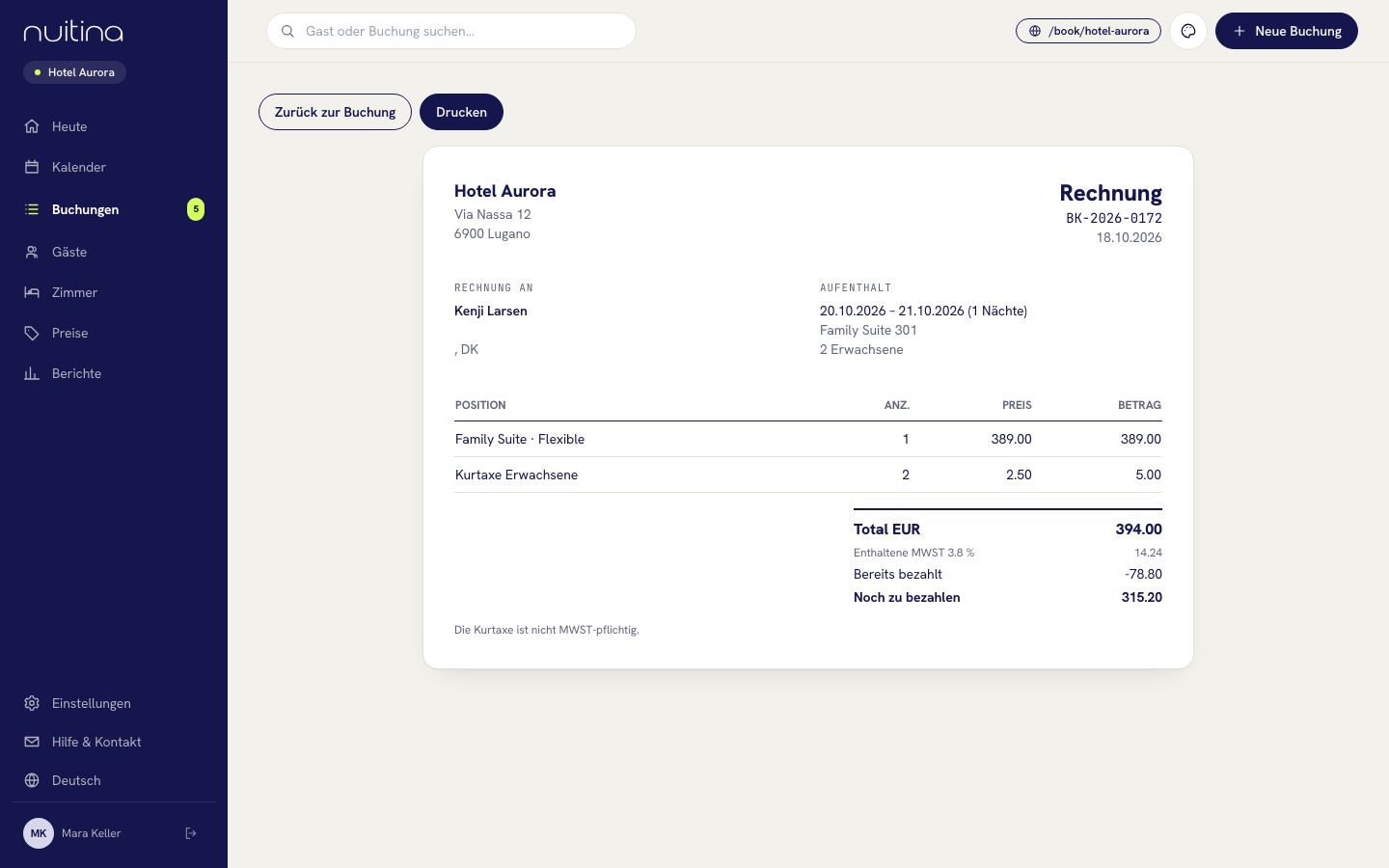Open the /book/hotel-aurora link
This screenshot has width=1389, height=868.
[1088, 31]
